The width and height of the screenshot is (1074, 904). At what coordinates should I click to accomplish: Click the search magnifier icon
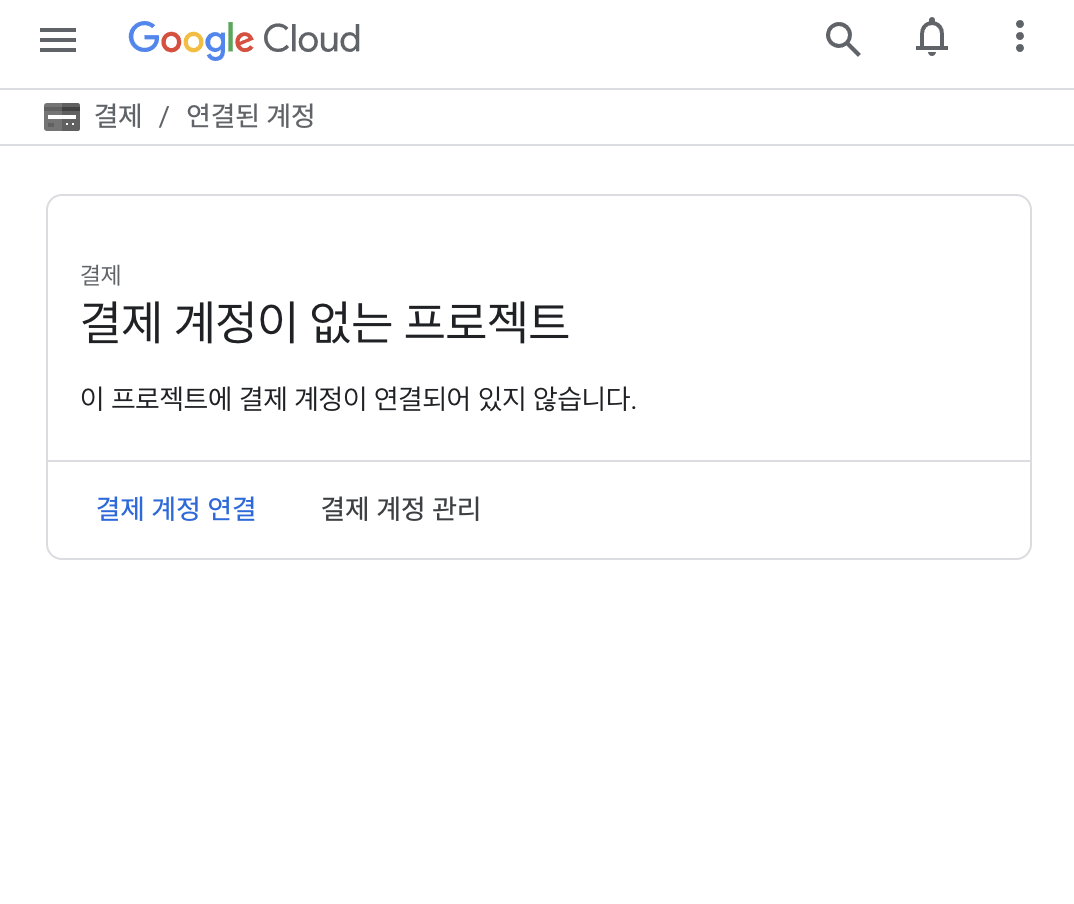pos(842,39)
